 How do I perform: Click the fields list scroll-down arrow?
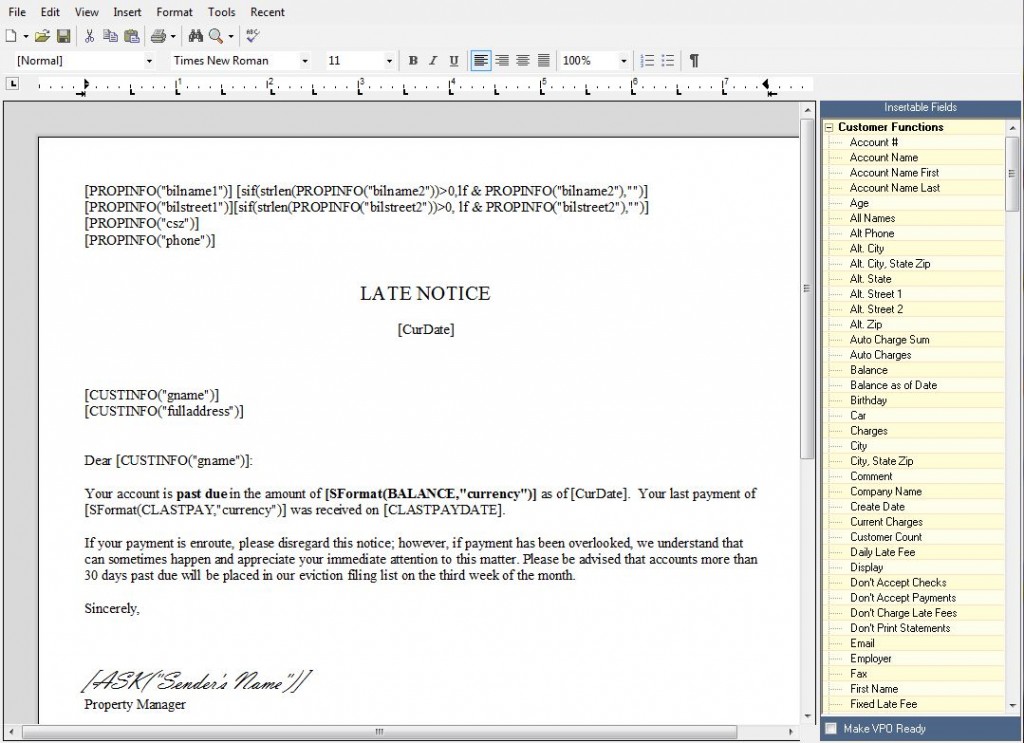coord(1012,706)
